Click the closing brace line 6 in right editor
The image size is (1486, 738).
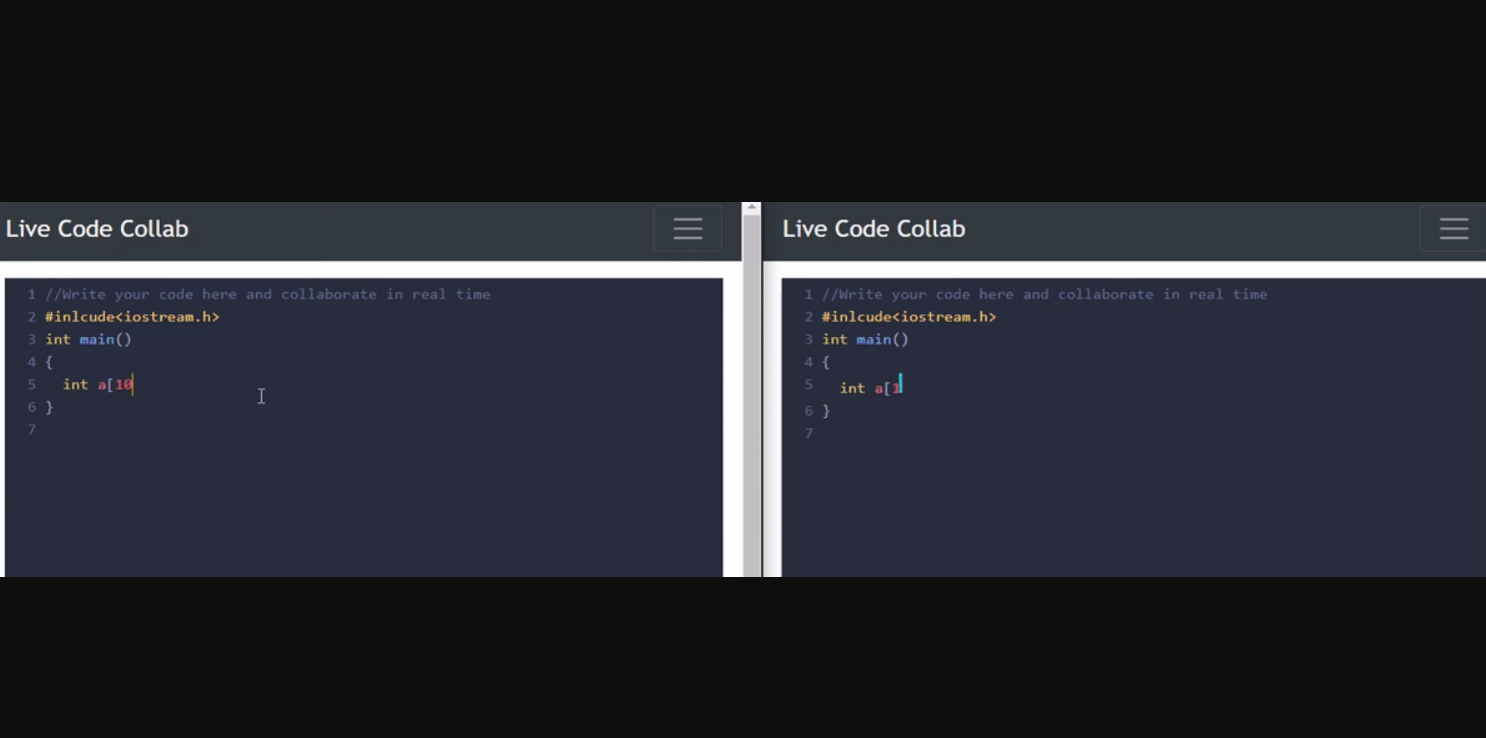(826, 411)
